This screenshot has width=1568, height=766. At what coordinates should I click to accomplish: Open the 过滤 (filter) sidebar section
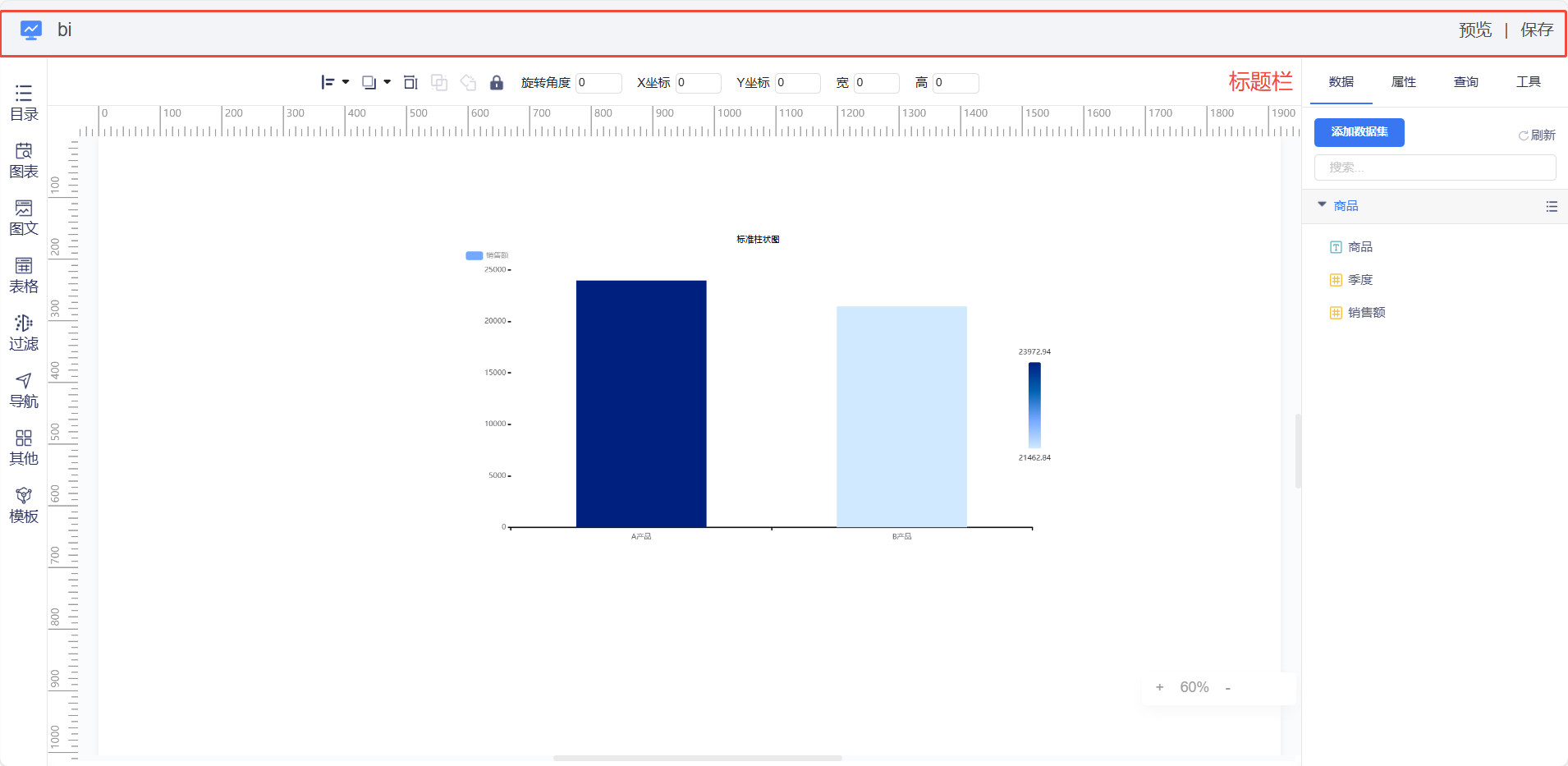click(x=24, y=333)
